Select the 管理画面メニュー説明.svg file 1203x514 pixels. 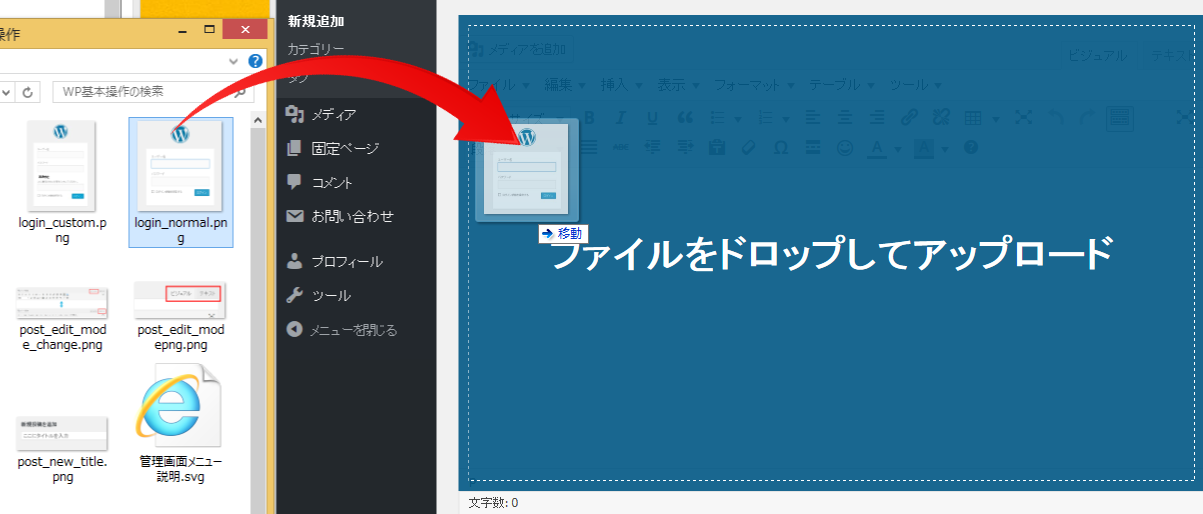[x=181, y=406]
